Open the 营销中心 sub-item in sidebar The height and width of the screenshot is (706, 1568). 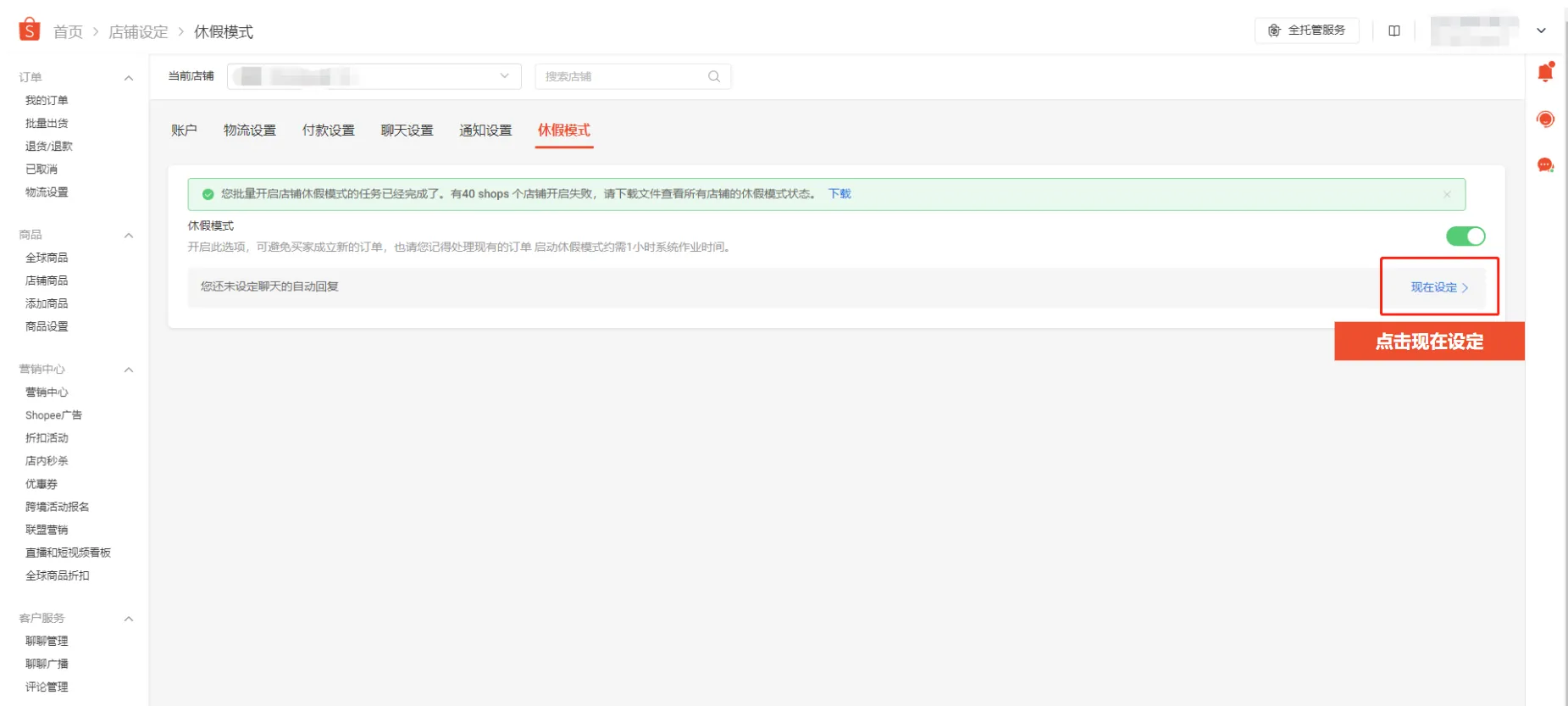[47, 392]
